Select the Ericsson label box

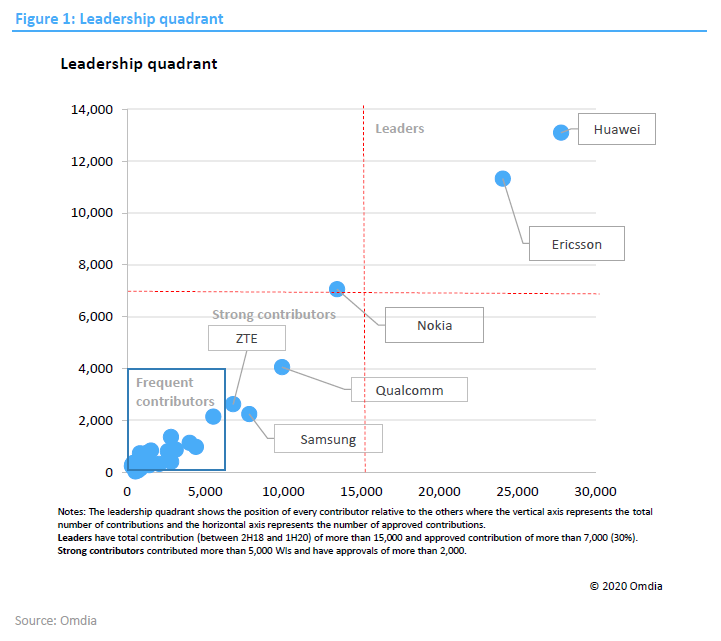577,244
